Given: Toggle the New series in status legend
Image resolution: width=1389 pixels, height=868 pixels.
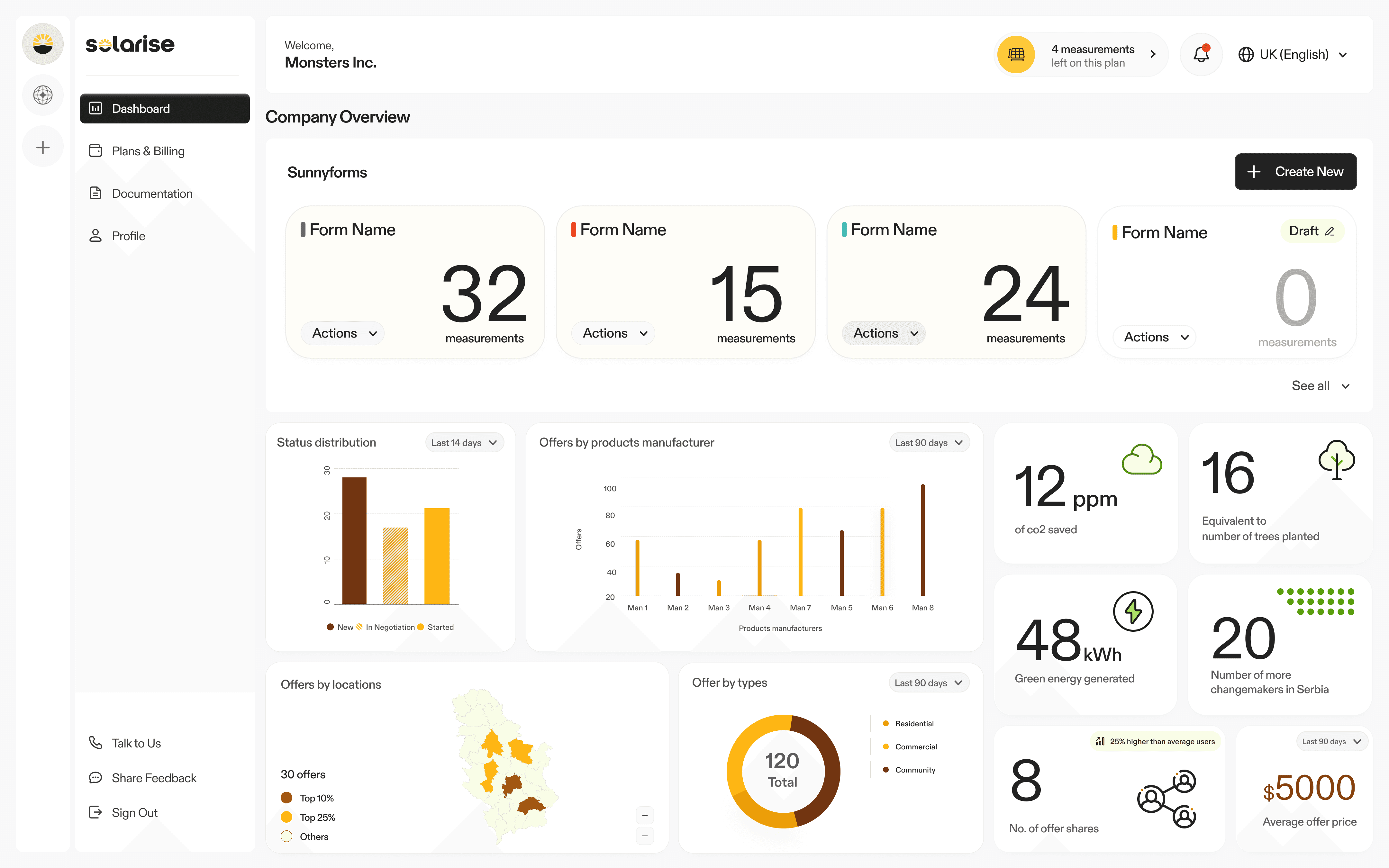Looking at the screenshot, I should [340, 627].
